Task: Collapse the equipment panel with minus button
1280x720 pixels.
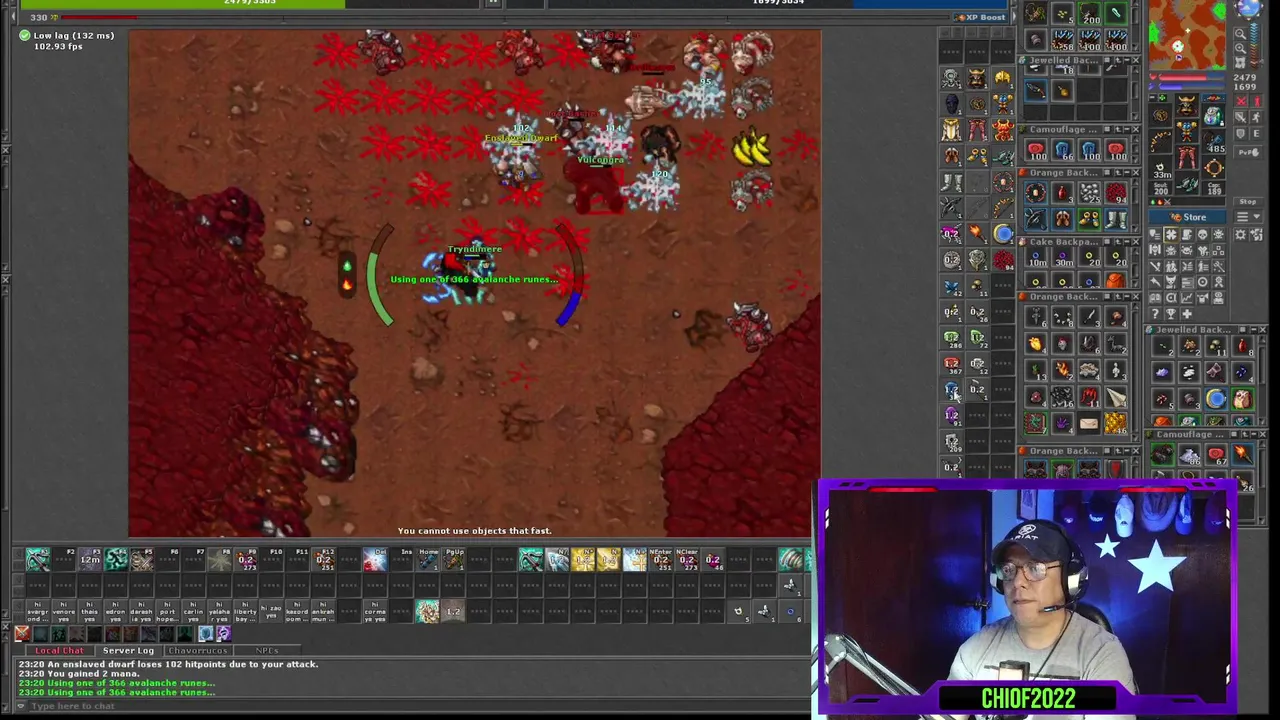Action: 1152,98
